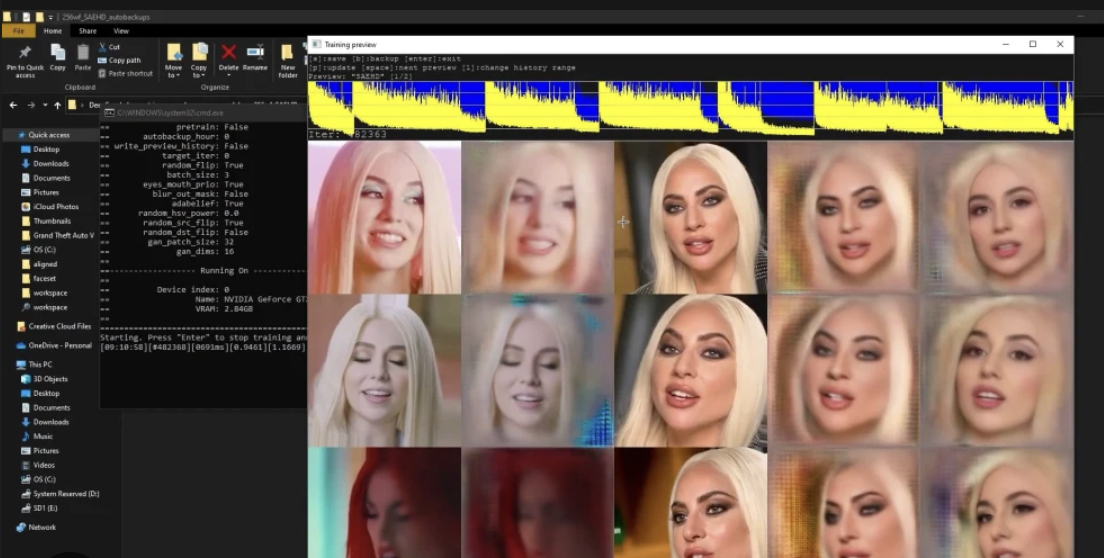Go forward with the Forward arrow

point(31,105)
